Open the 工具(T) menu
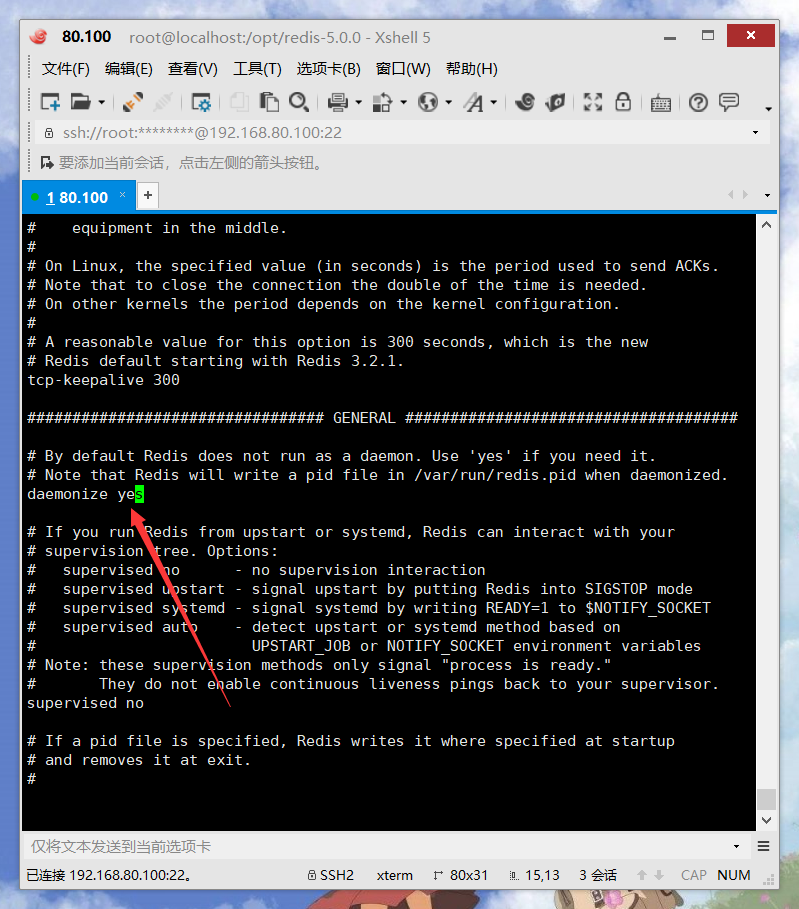 click(257, 69)
